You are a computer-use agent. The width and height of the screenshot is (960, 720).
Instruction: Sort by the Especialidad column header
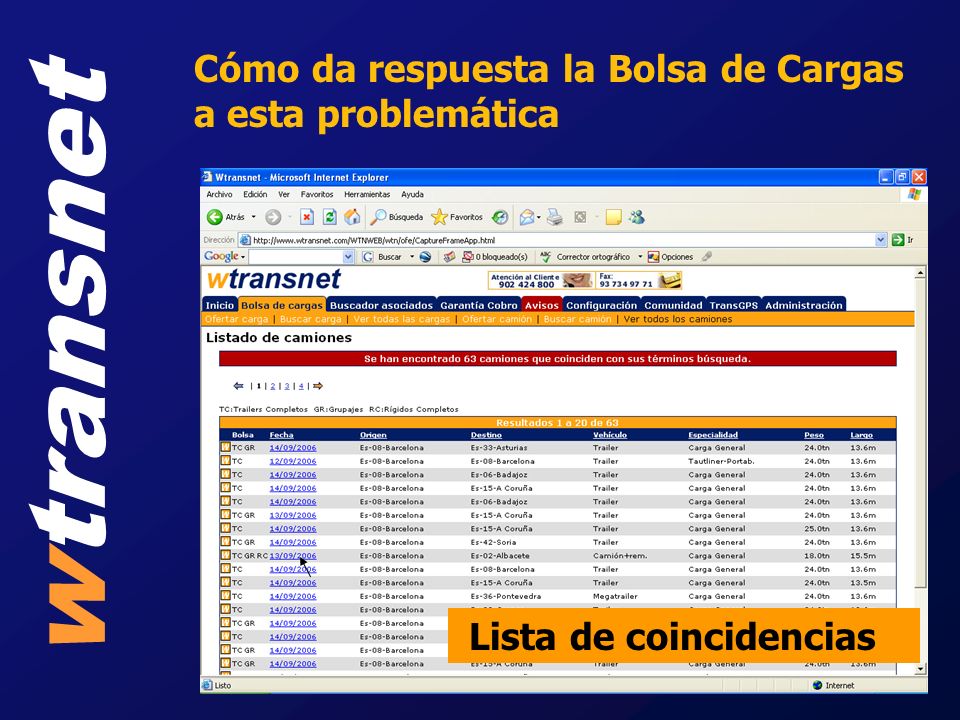713,435
